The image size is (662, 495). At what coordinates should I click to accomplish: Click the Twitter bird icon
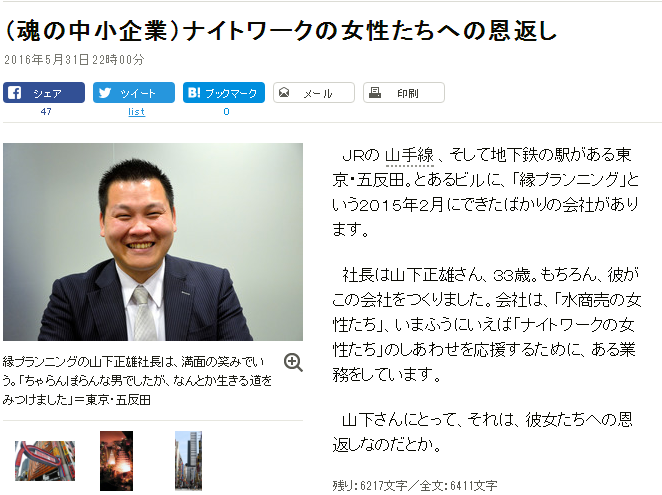105,92
